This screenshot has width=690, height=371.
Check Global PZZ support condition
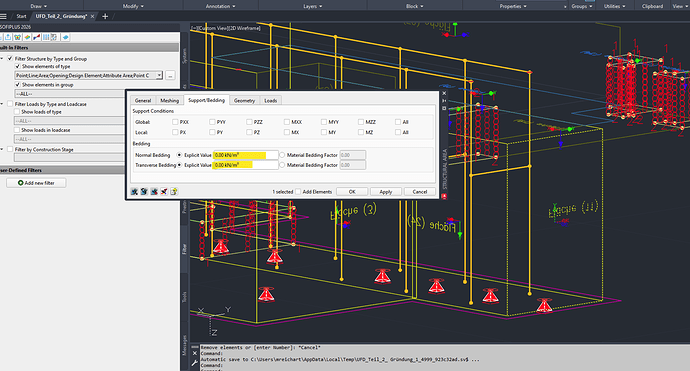(x=249, y=122)
